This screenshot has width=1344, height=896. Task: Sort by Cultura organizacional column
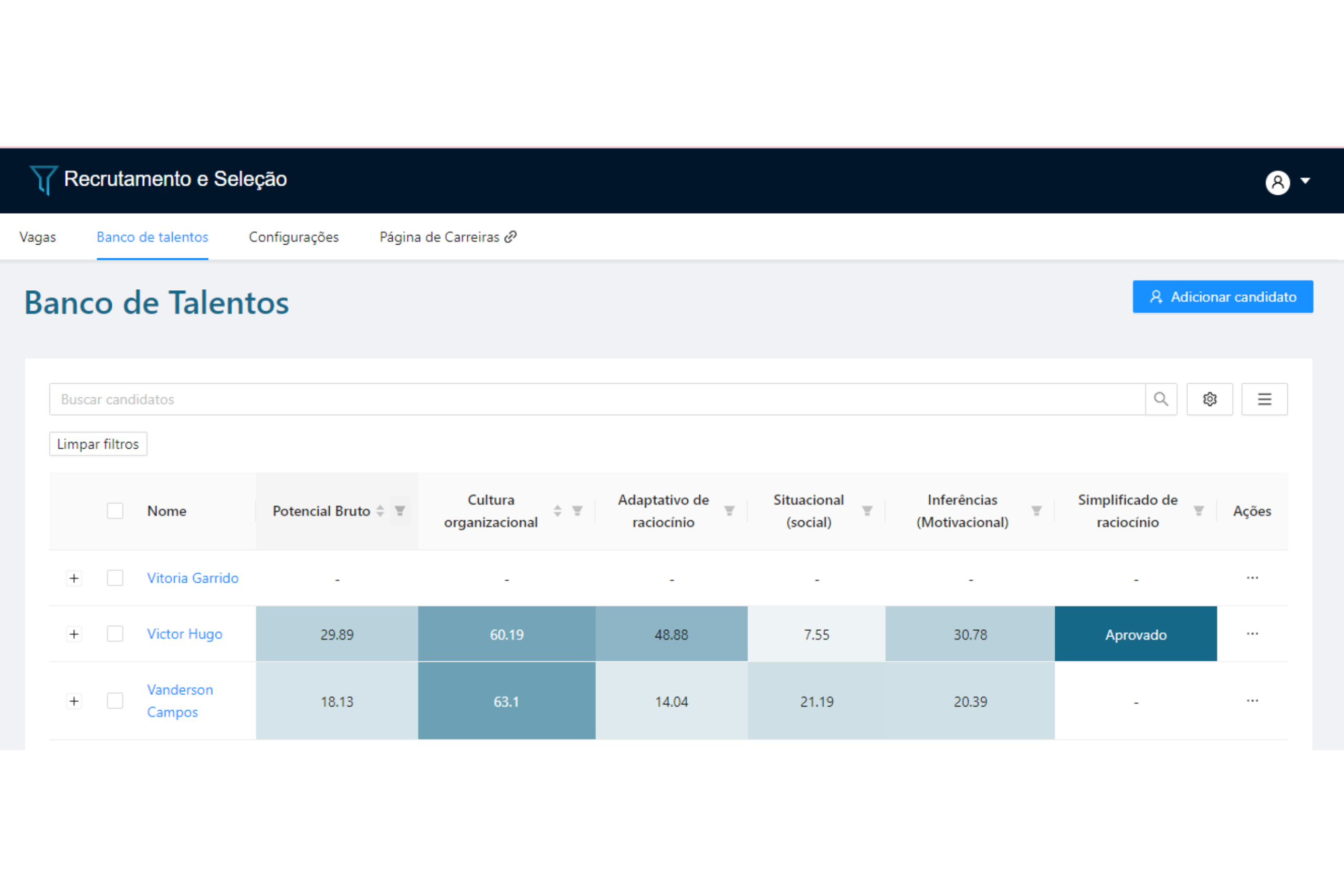click(558, 510)
